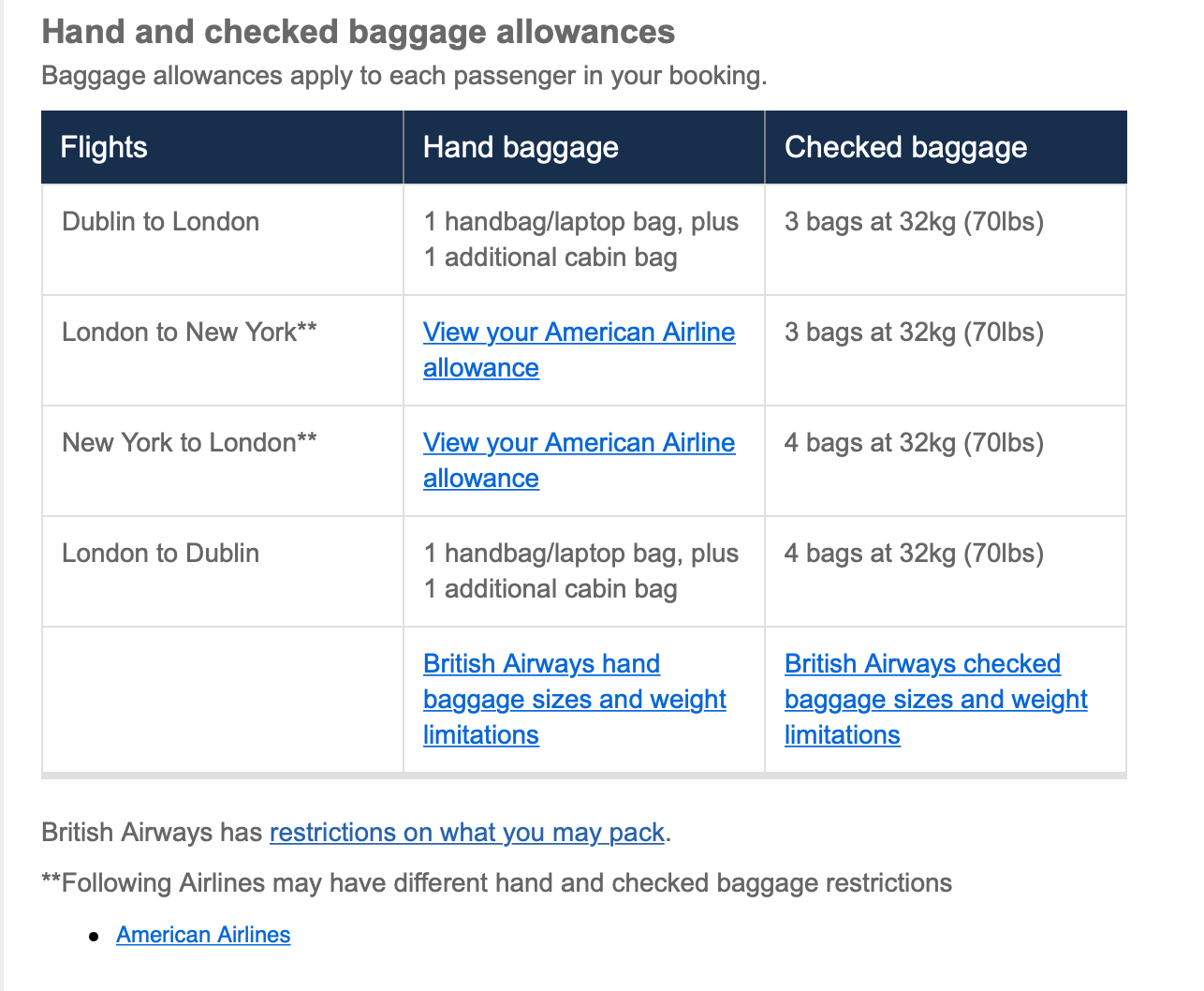
Task: Click British Airways hand baggage sizes link
Action: 574,699
